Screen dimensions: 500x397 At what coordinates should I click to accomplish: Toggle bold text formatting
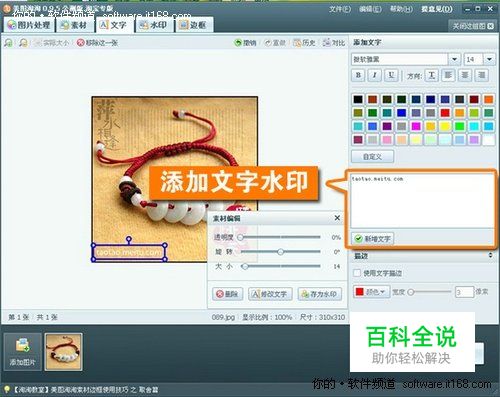click(x=358, y=75)
